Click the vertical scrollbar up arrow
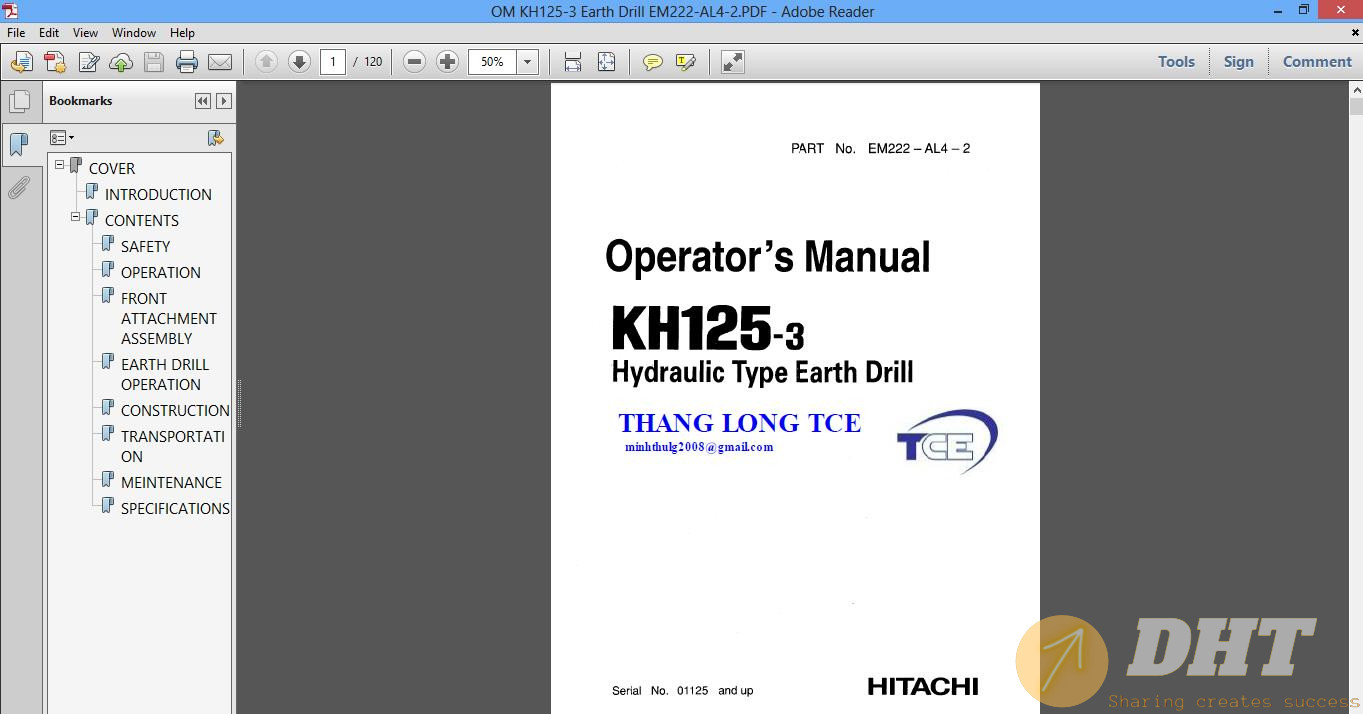This screenshot has width=1363, height=714. [x=1356, y=90]
